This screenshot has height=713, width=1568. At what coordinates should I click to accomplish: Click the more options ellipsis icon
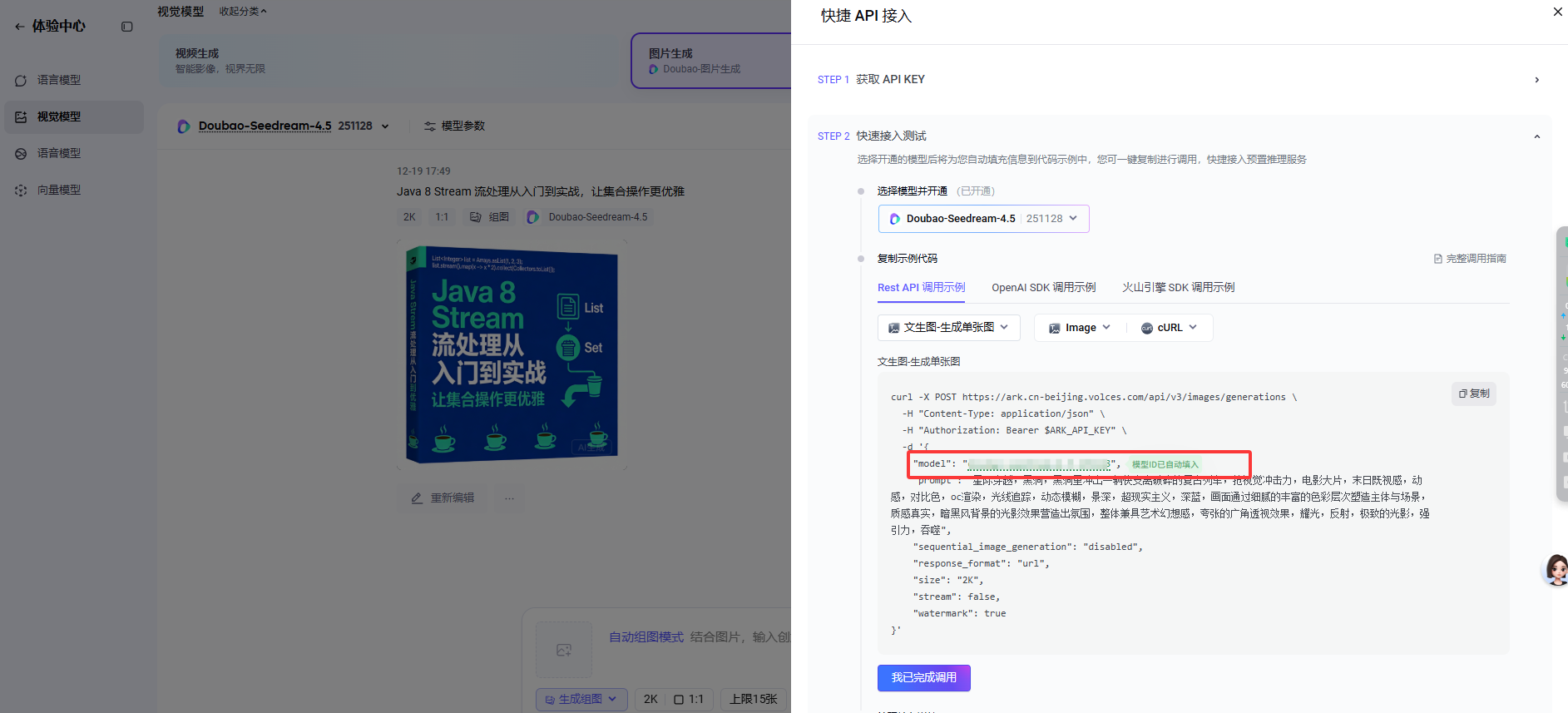[x=509, y=498]
